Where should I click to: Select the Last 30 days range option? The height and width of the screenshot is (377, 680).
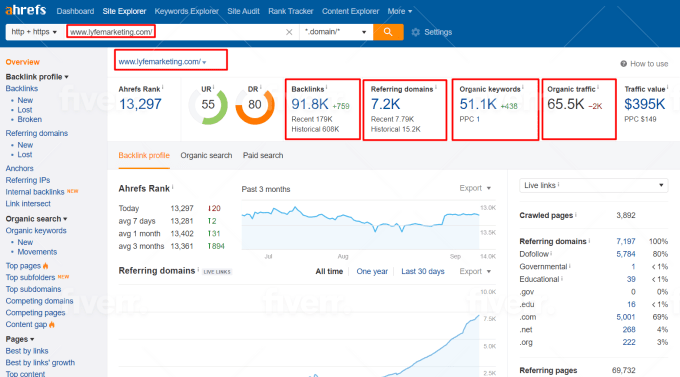coord(423,272)
